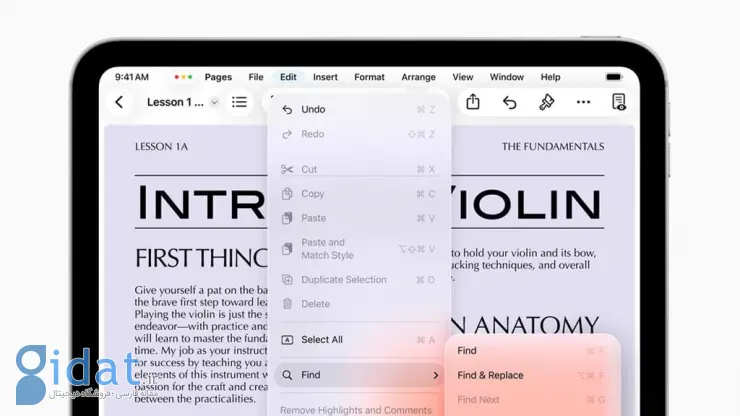Choose Delete in the Edit menu

coord(359,304)
